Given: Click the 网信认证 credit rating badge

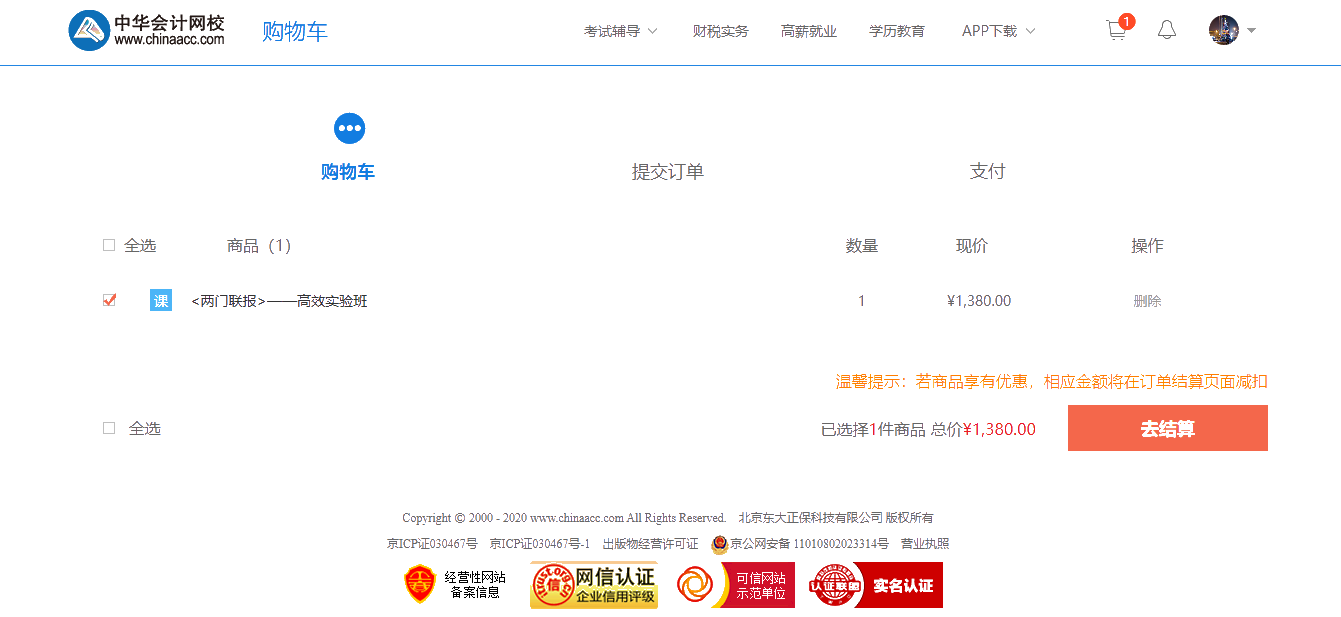Looking at the screenshot, I should pos(594,585).
